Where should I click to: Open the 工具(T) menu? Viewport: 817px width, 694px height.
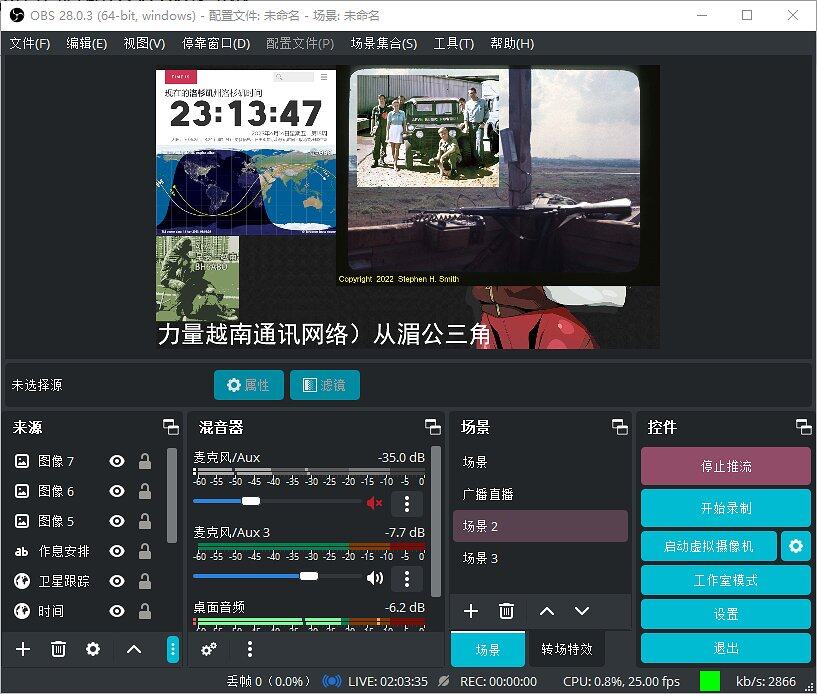click(453, 43)
